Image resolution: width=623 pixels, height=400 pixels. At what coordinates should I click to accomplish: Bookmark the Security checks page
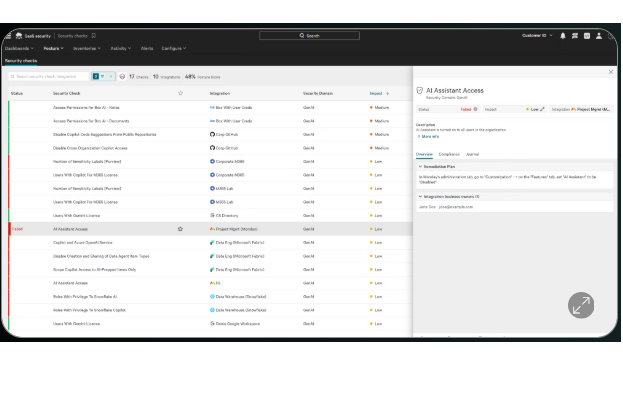(94, 35)
